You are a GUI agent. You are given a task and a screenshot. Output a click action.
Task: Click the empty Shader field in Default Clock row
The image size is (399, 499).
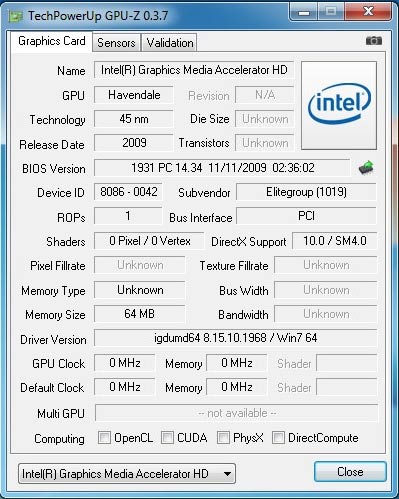tap(347, 387)
